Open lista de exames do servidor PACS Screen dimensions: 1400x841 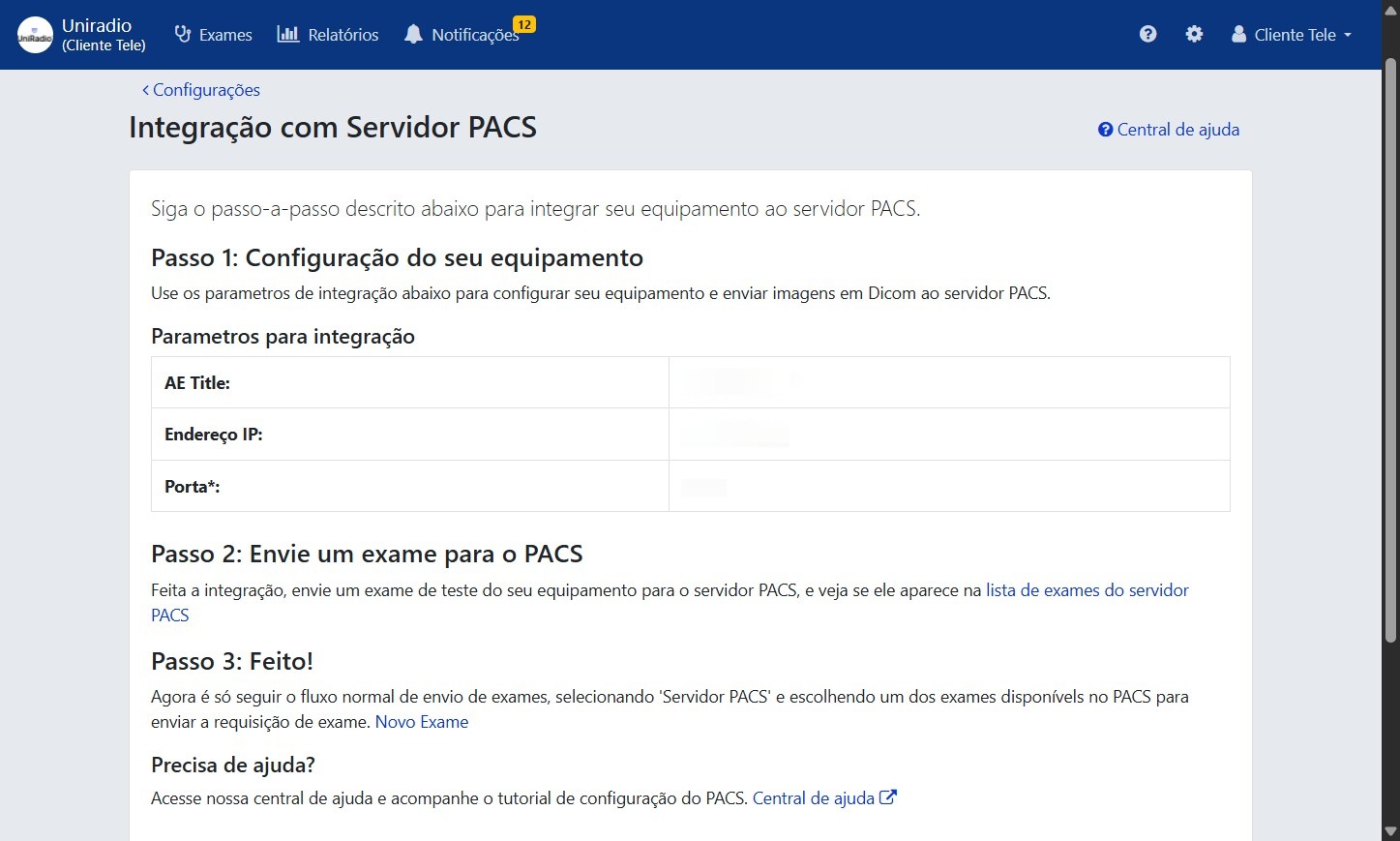pyautogui.click(x=1086, y=589)
